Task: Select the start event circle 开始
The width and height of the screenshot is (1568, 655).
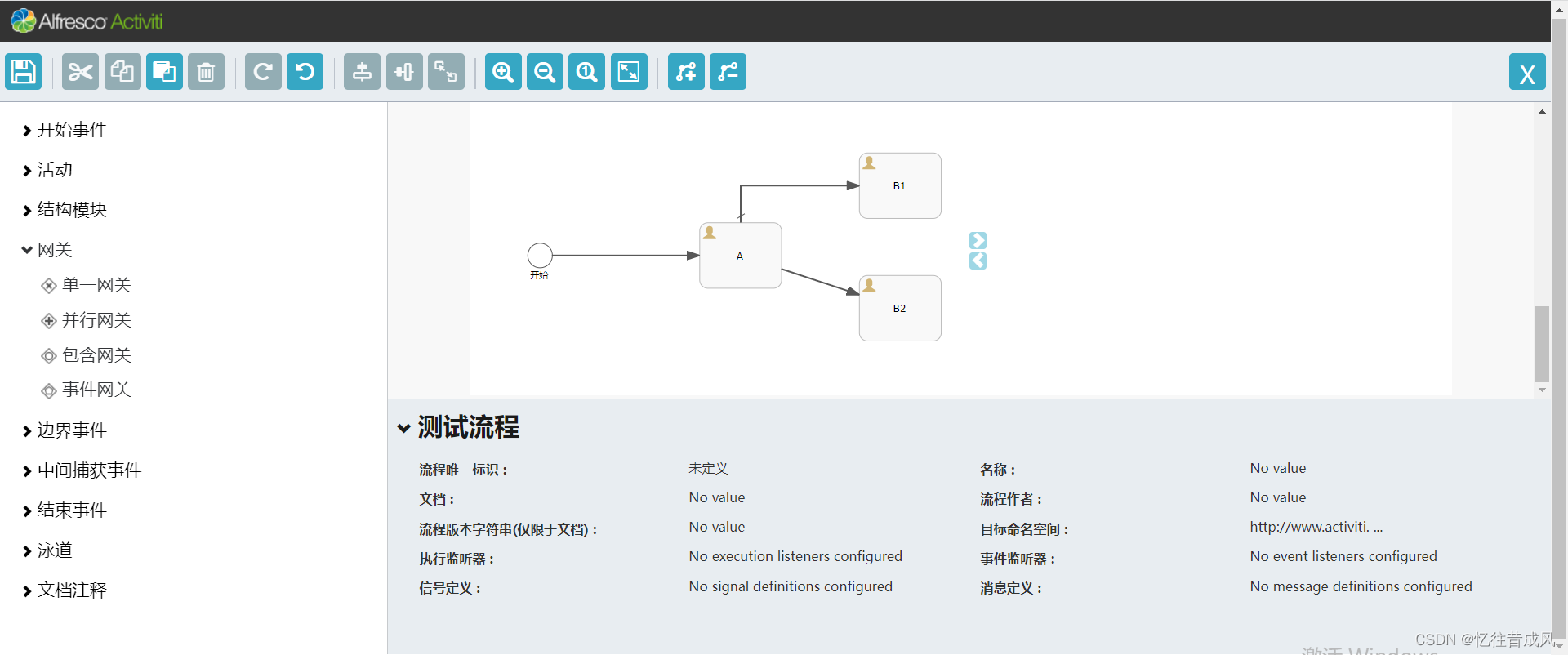Action: 540,256
